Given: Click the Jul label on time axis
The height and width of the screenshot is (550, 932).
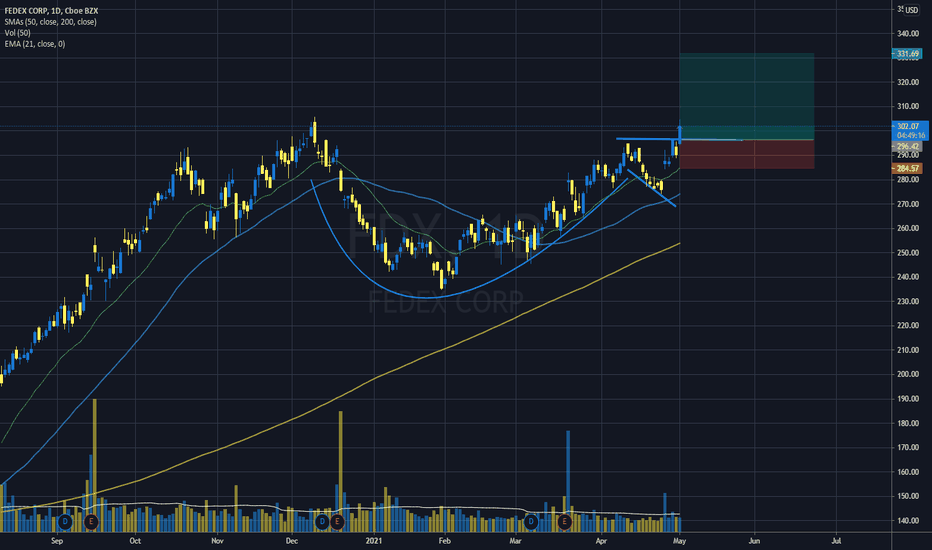Looking at the screenshot, I should [x=836, y=541].
